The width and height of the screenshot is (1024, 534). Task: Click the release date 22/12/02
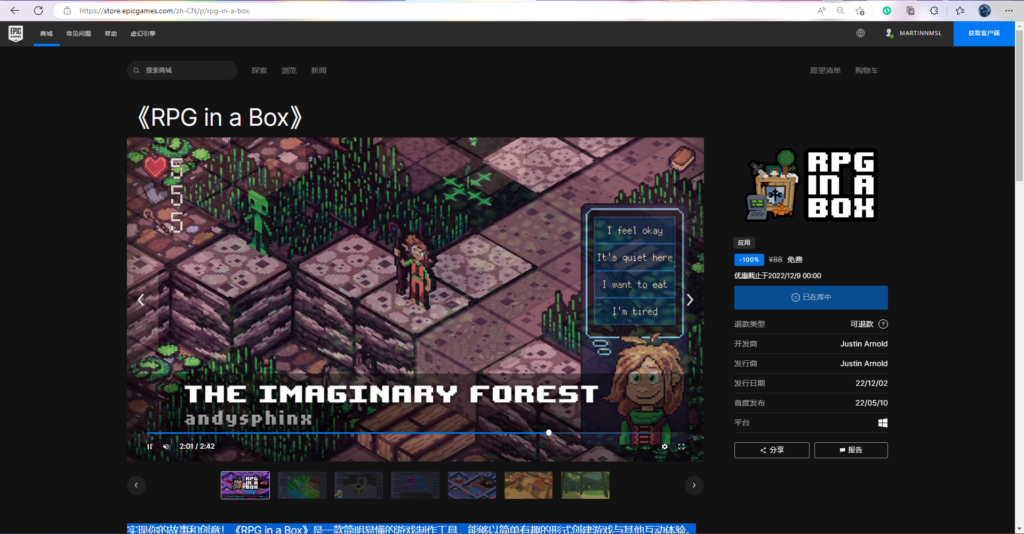tap(871, 383)
